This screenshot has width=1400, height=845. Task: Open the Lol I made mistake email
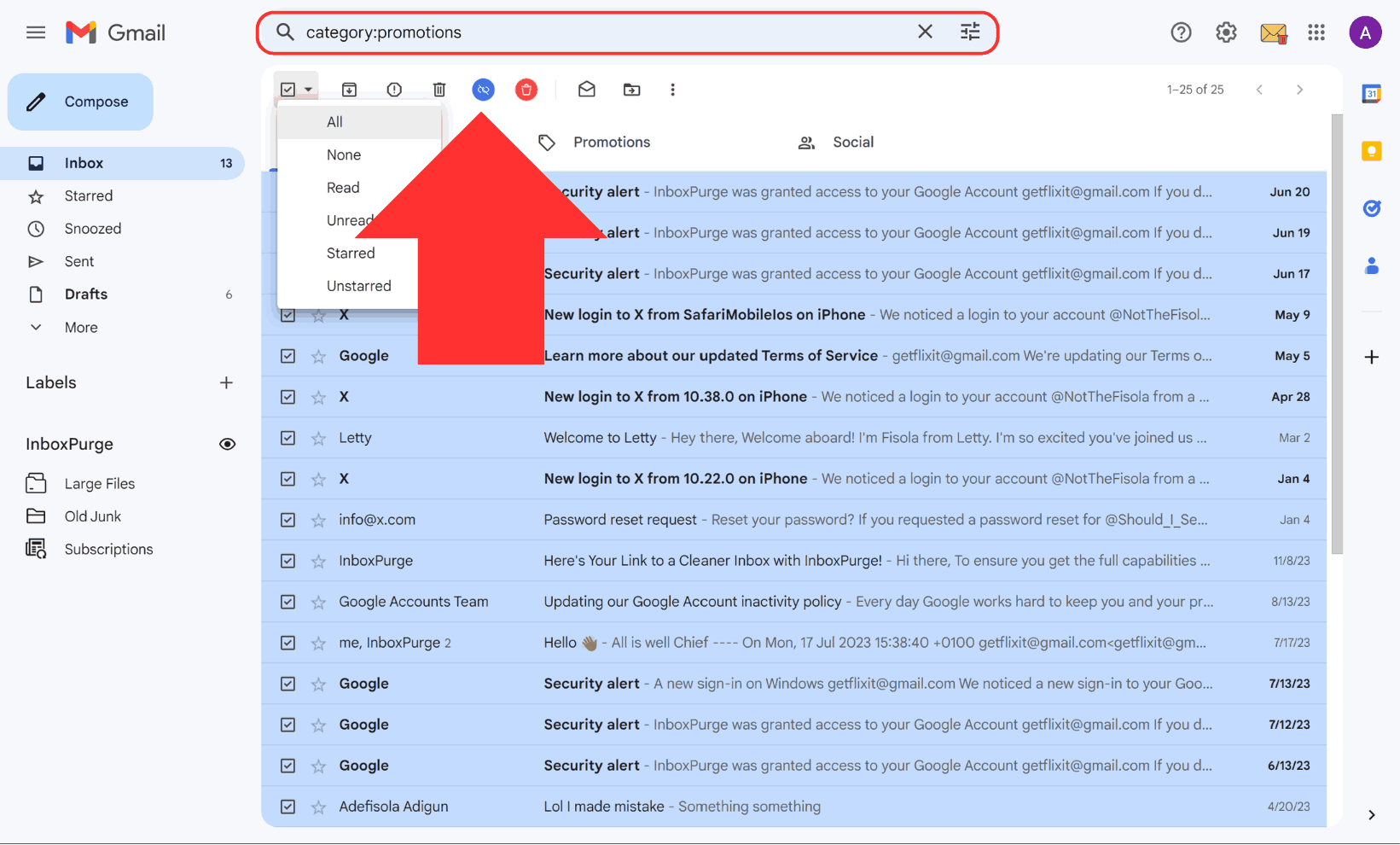pyautogui.click(x=793, y=807)
